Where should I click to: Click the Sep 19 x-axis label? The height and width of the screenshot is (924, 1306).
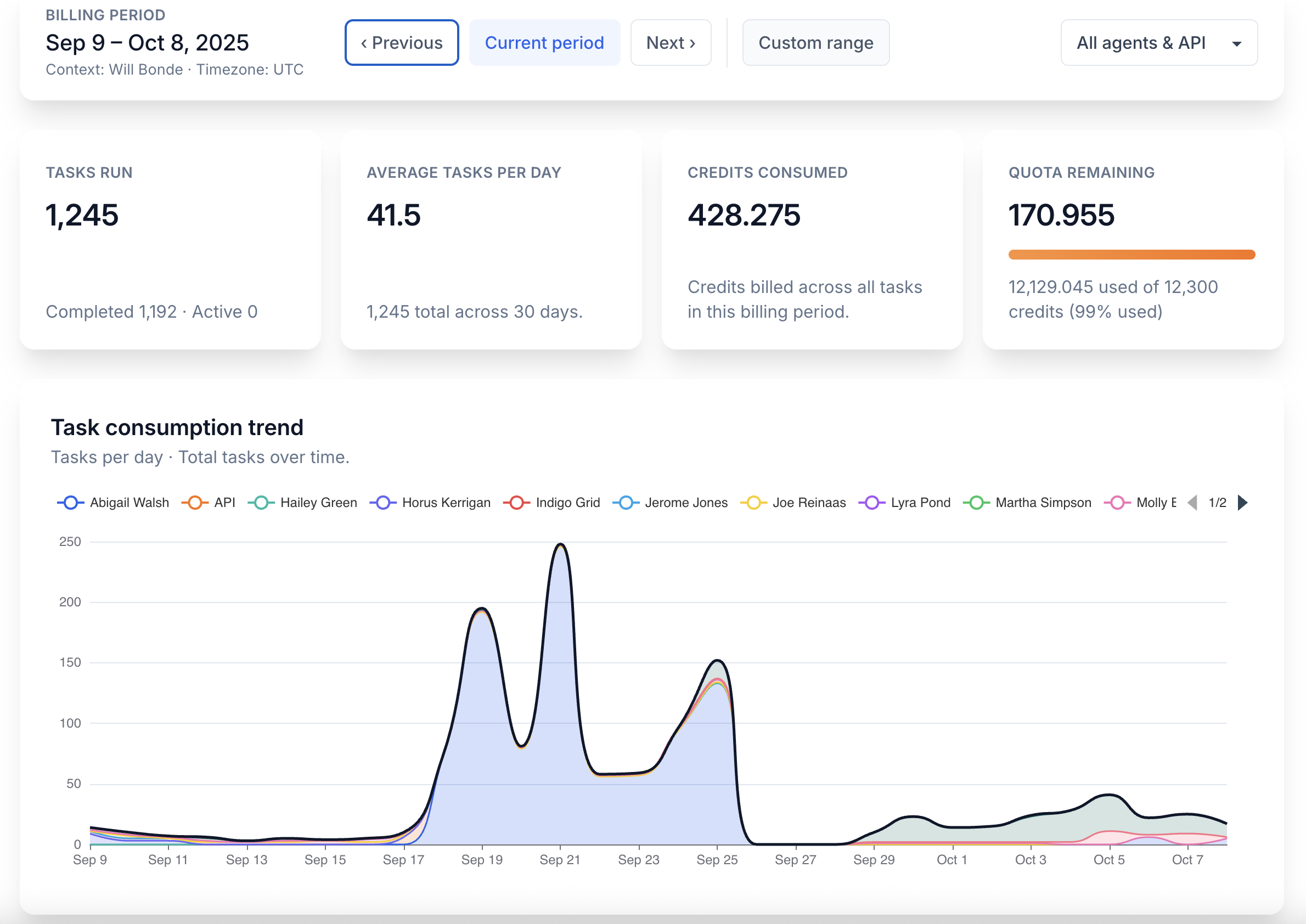[x=482, y=860]
